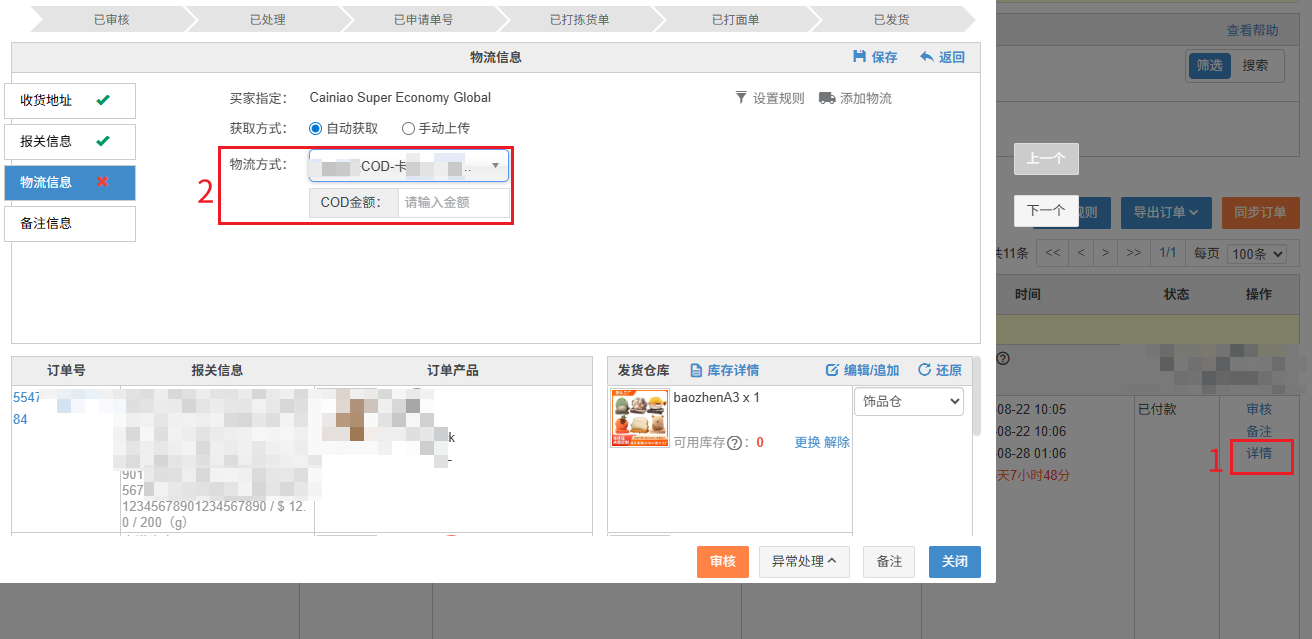Switch to the shipping address tab
The width and height of the screenshot is (1312, 639).
coord(70,101)
